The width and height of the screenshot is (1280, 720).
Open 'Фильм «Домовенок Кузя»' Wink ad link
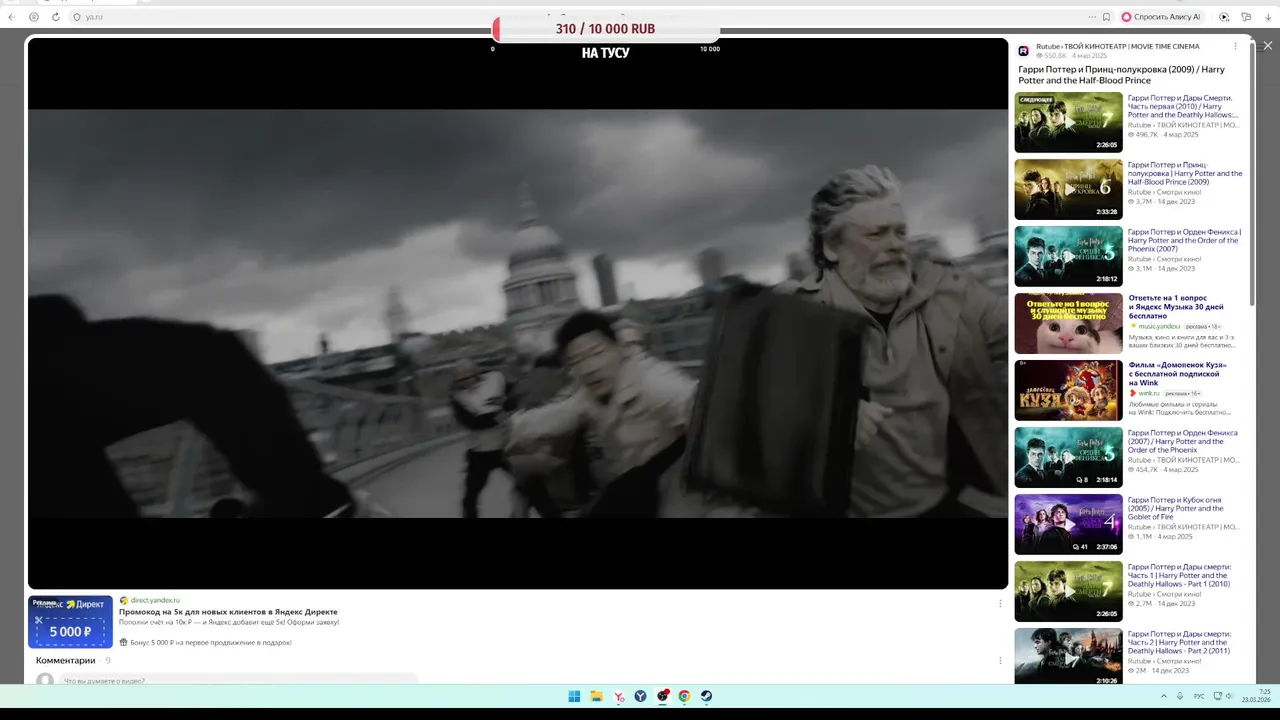point(1177,374)
